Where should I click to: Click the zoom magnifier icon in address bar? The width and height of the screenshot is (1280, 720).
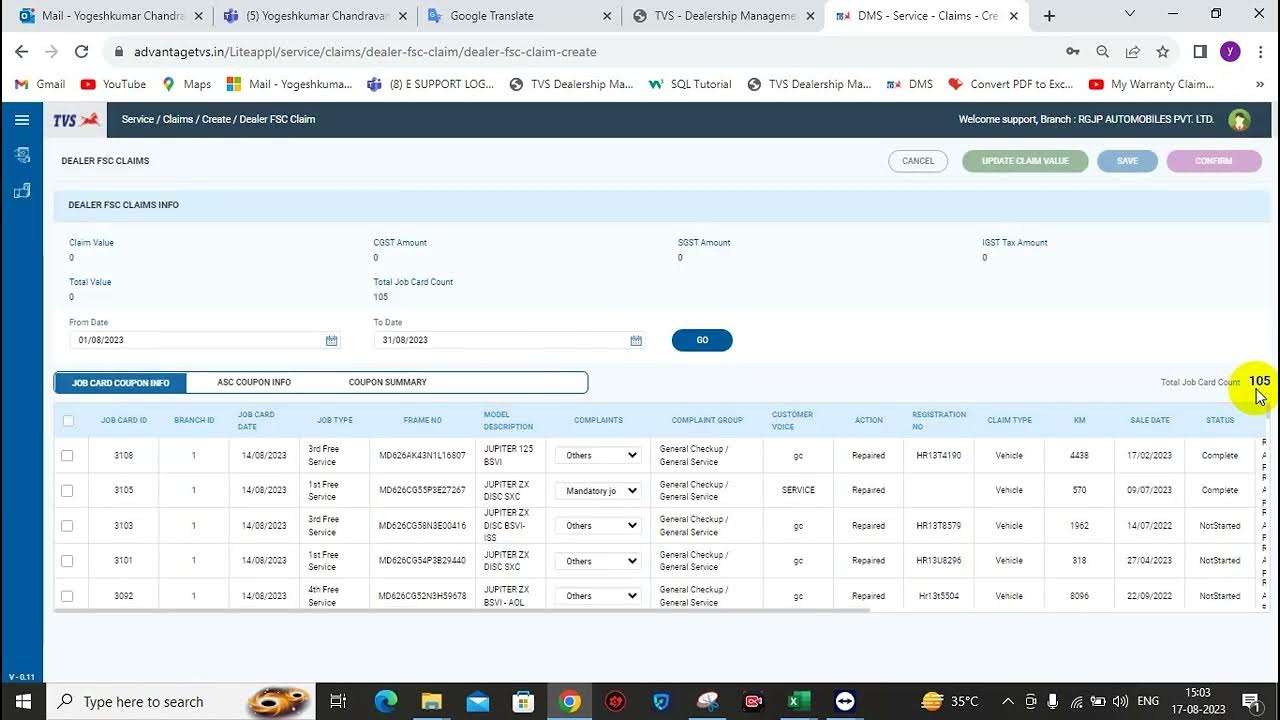1102,52
